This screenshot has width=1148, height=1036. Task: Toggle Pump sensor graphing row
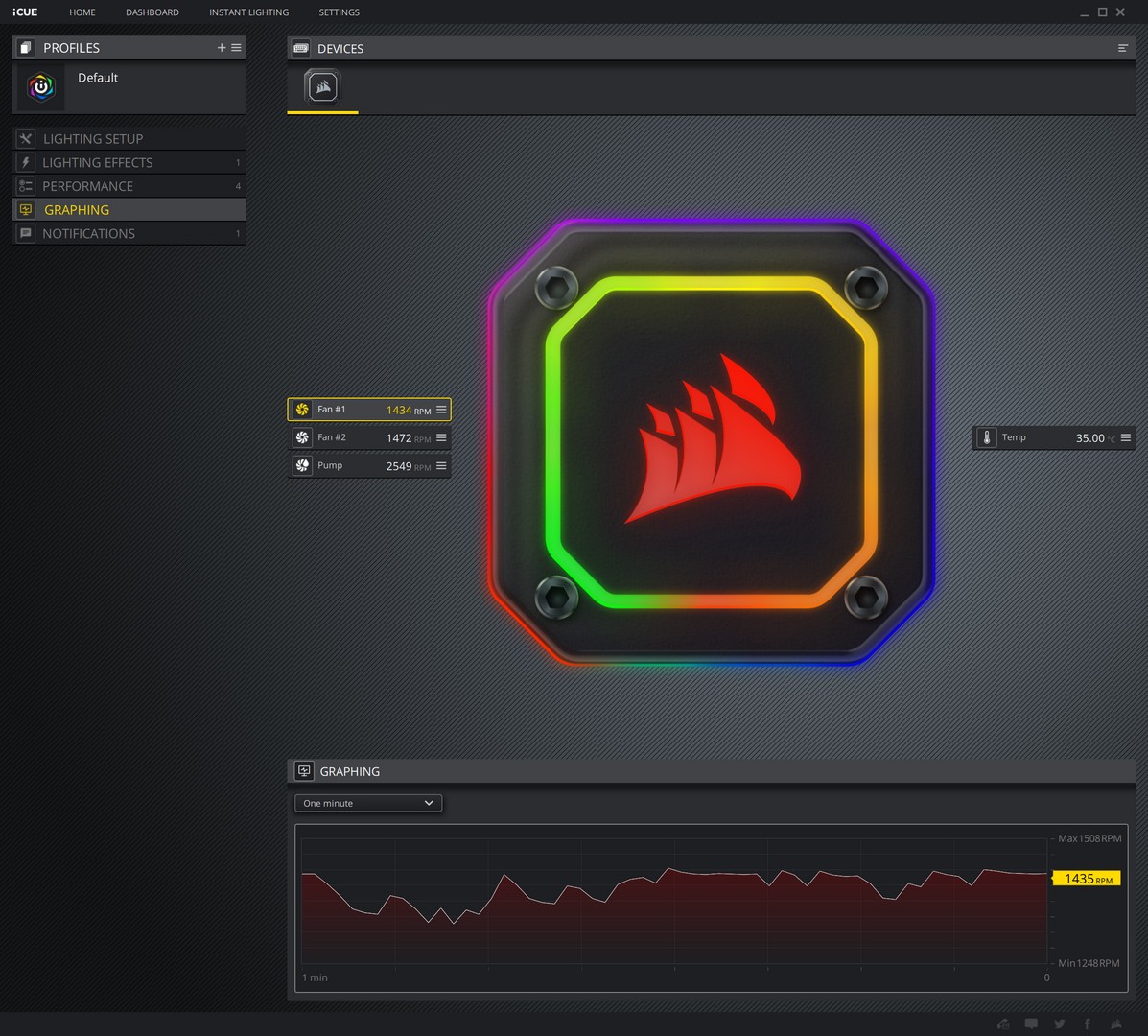point(369,465)
